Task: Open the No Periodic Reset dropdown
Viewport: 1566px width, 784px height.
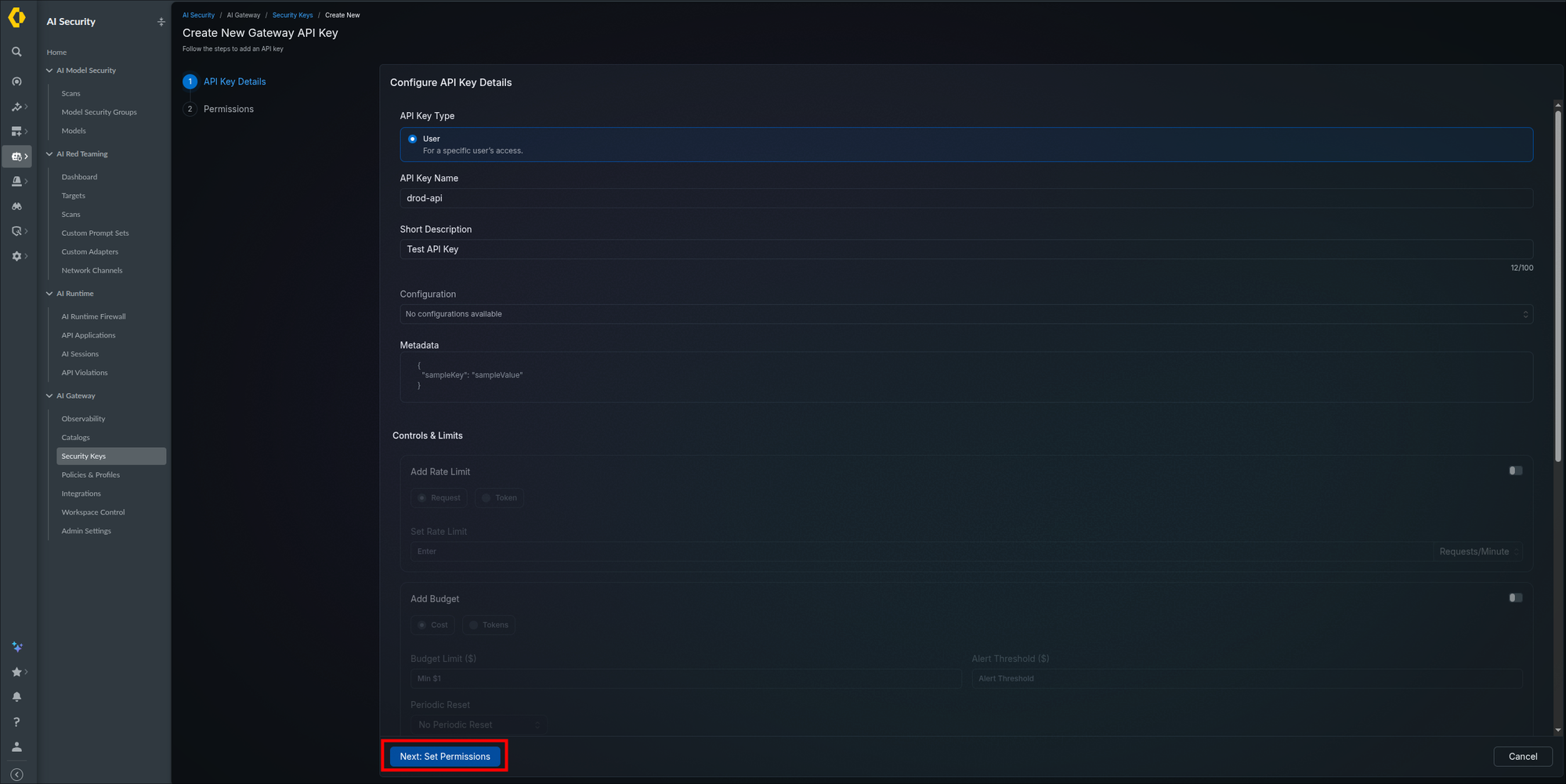Action: (x=479, y=724)
